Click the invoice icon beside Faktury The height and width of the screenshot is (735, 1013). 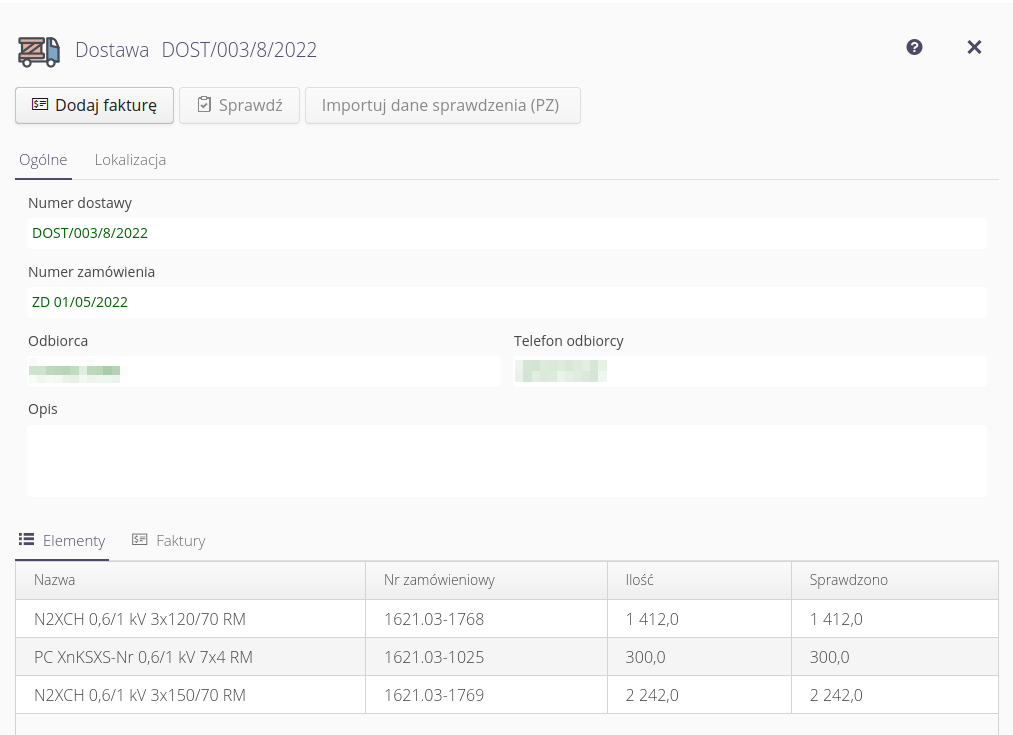[140, 539]
